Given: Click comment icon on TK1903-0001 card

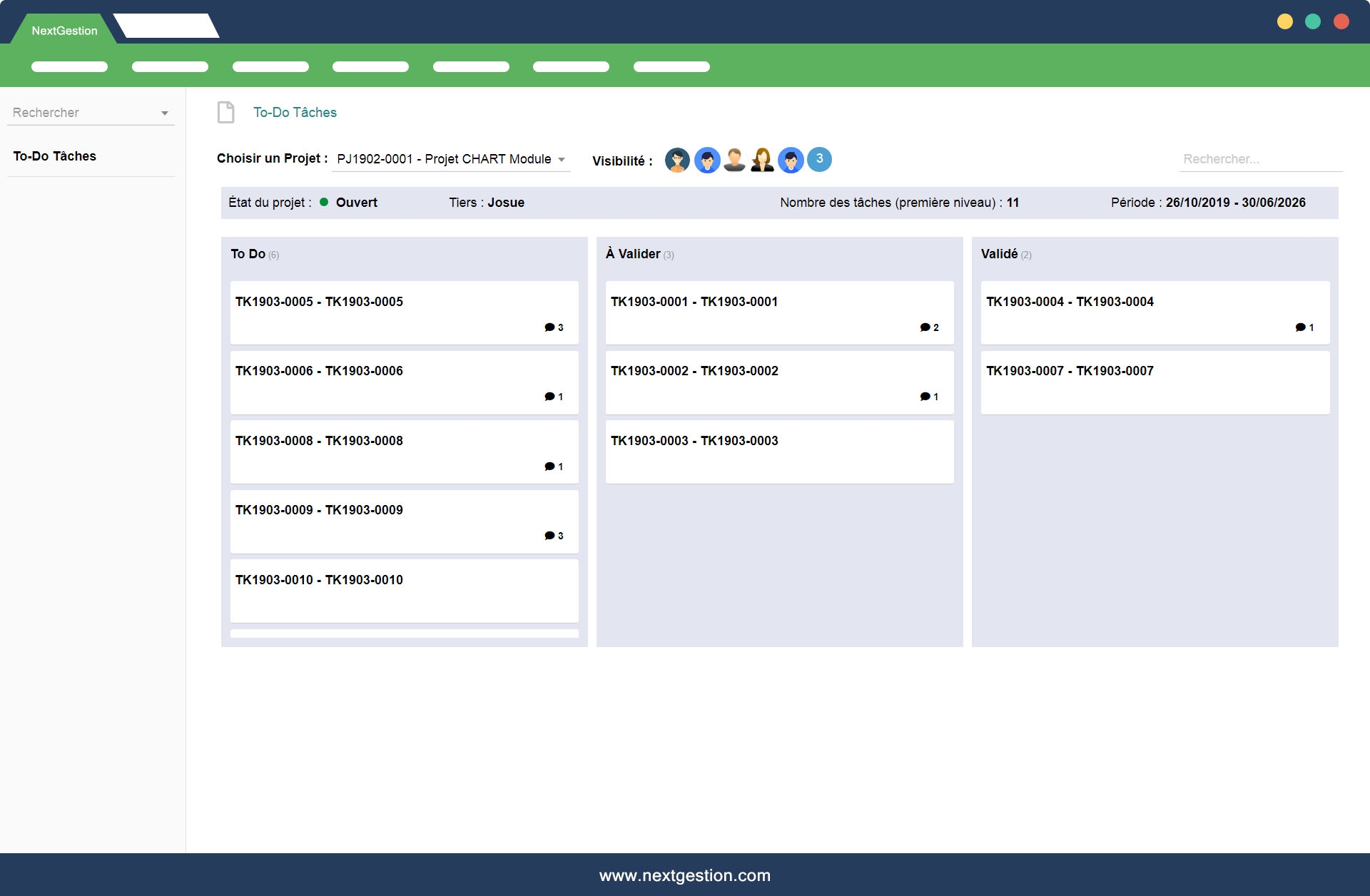Looking at the screenshot, I should [925, 327].
